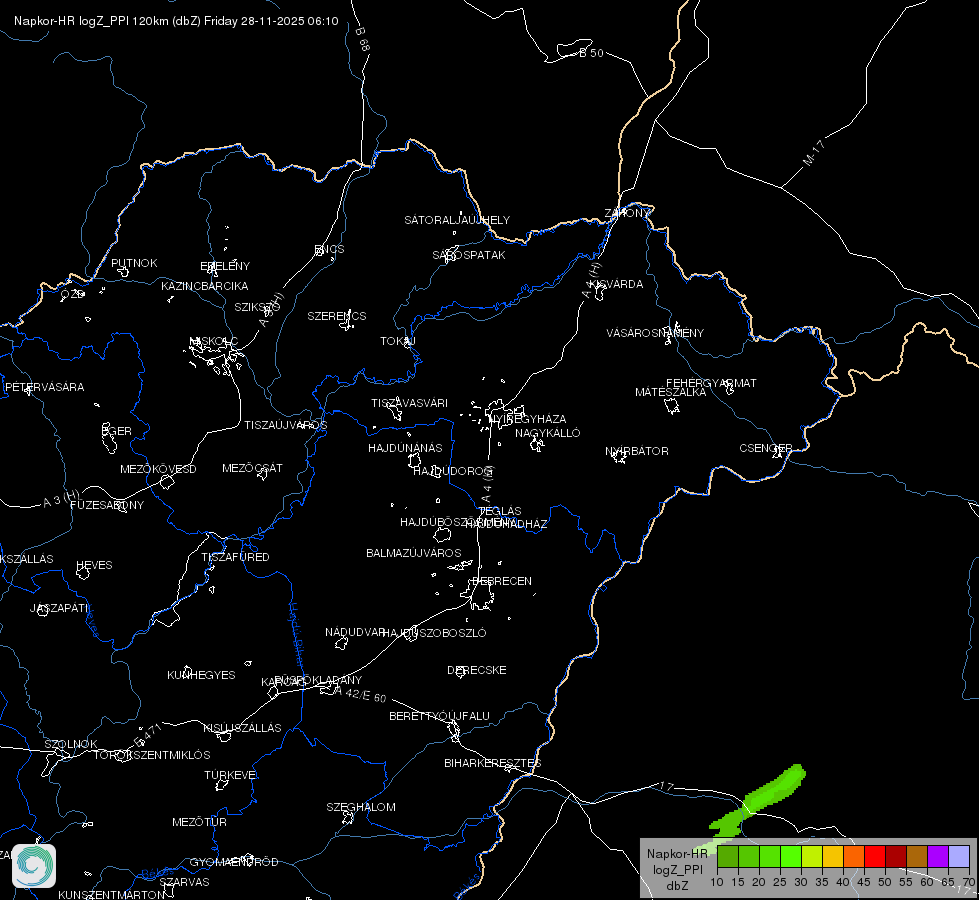Image resolution: width=979 pixels, height=900 pixels.
Task: Click the KAZINCBARCIKA label
Action: pyautogui.click(x=205, y=286)
